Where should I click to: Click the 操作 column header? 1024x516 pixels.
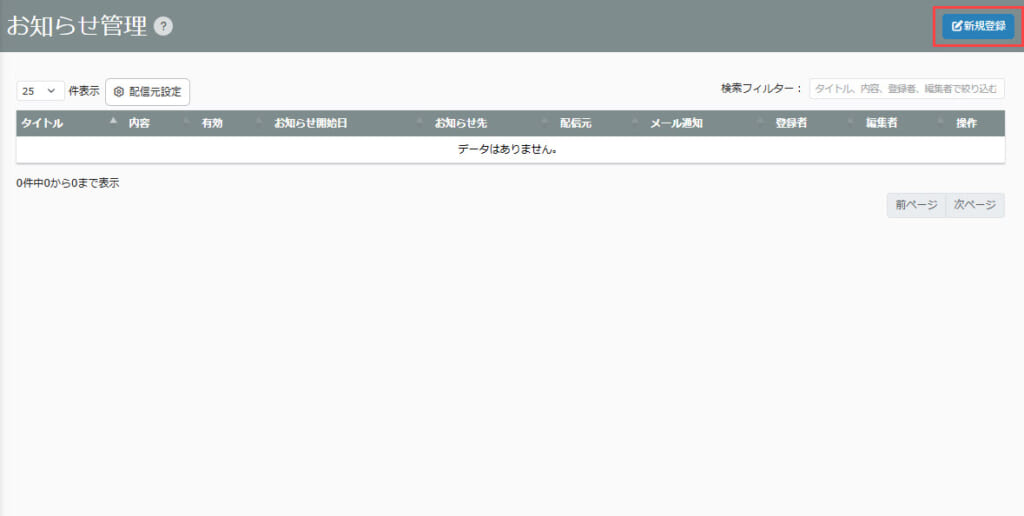pos(966,123)
